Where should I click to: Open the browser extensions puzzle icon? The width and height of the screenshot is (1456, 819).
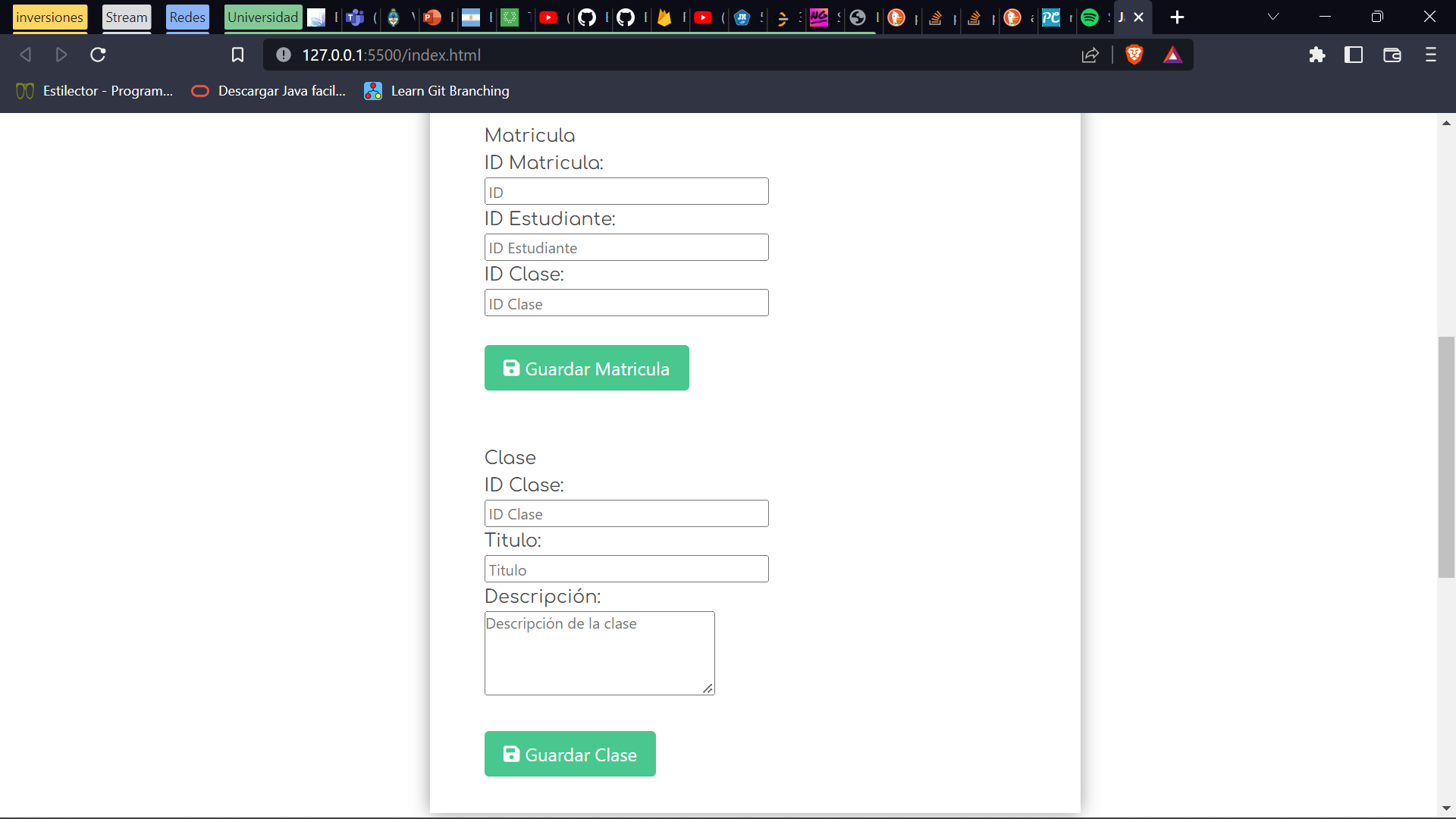(1317, 55)
